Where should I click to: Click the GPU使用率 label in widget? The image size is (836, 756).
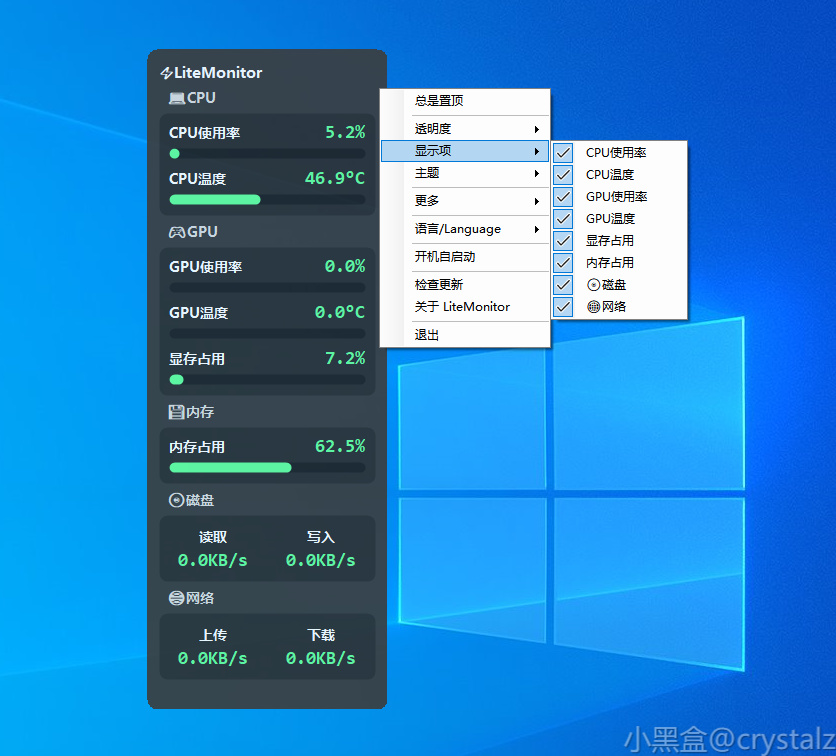[205, 267]
